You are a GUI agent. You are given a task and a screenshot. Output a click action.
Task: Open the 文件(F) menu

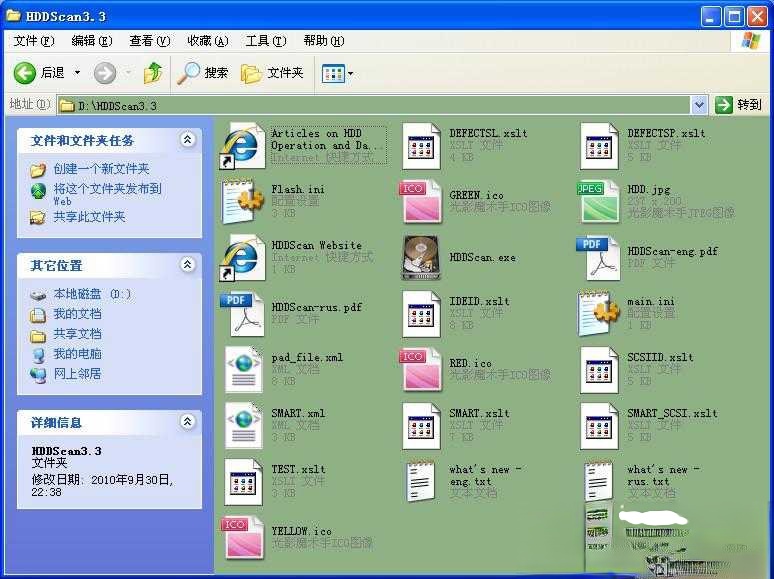coord(34,41)
